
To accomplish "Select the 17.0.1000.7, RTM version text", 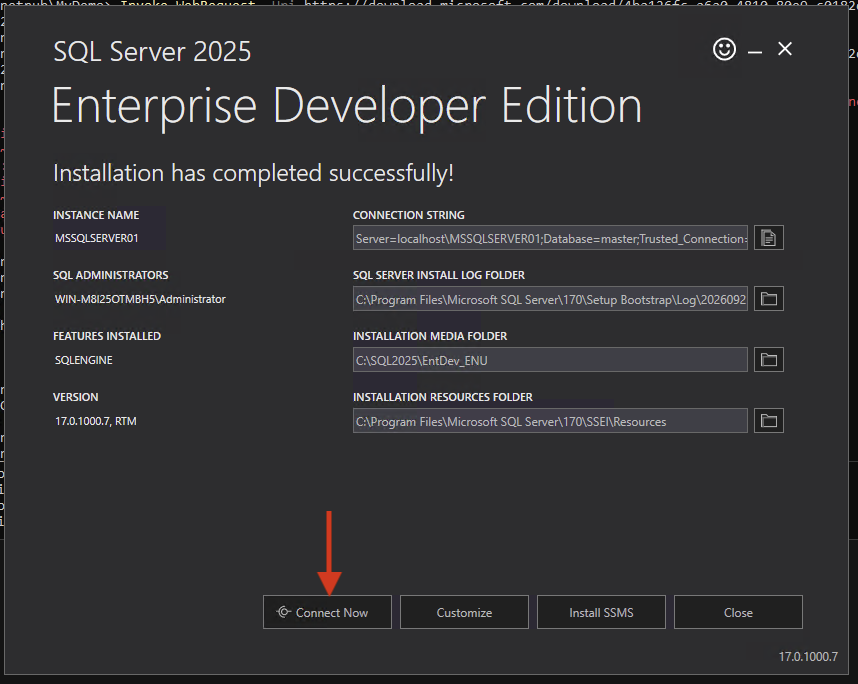I will coord(96,421).
